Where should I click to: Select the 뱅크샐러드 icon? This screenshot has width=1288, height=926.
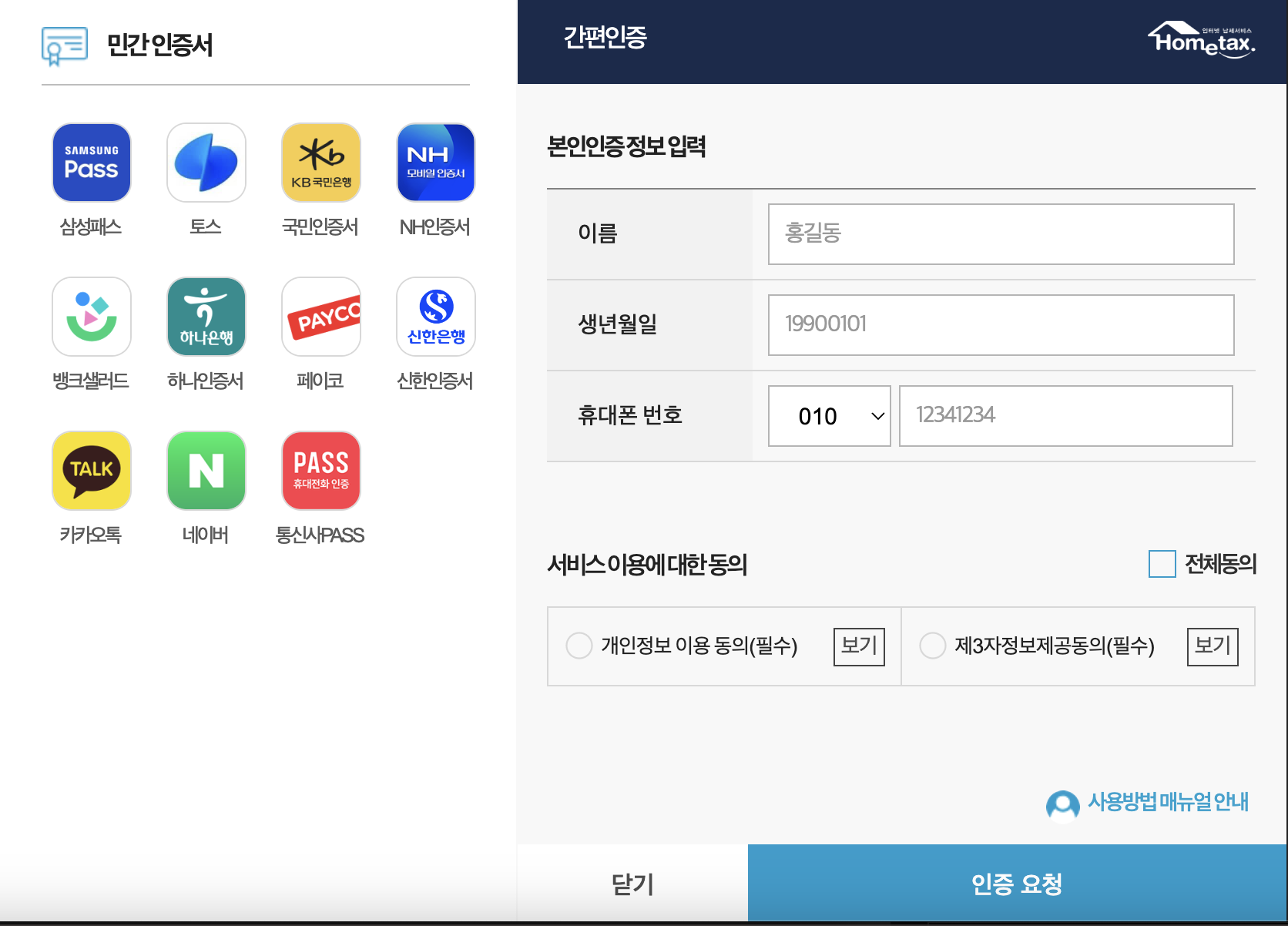pyautogui.click(x=91, y=317)
